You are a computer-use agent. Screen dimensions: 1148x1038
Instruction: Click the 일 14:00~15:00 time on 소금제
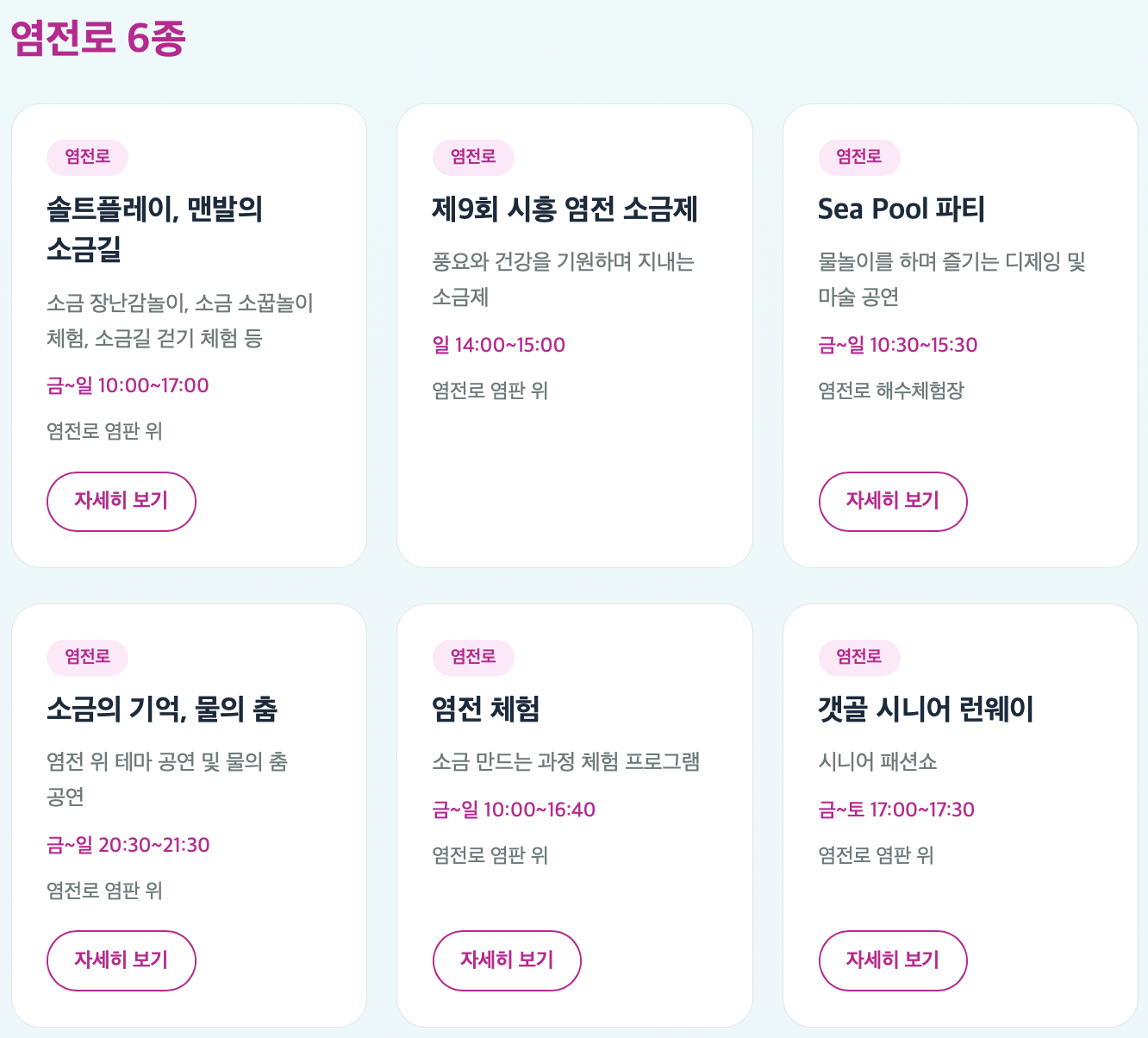coord(499,345)
